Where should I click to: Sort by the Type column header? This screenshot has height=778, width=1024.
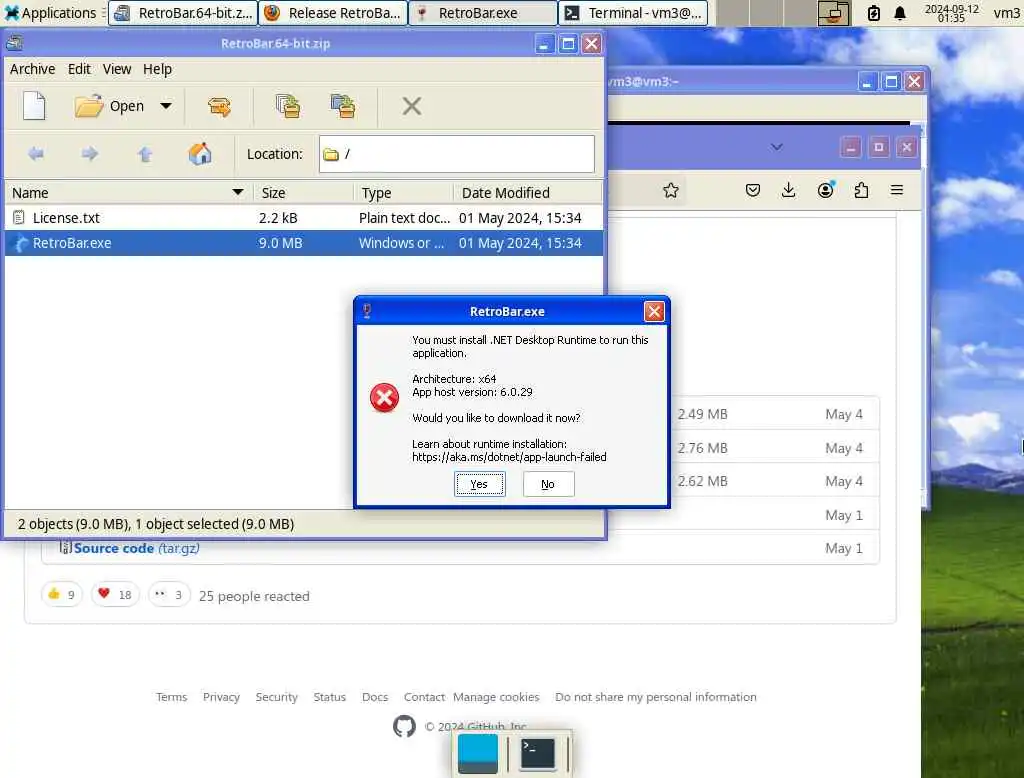point(404,193)
